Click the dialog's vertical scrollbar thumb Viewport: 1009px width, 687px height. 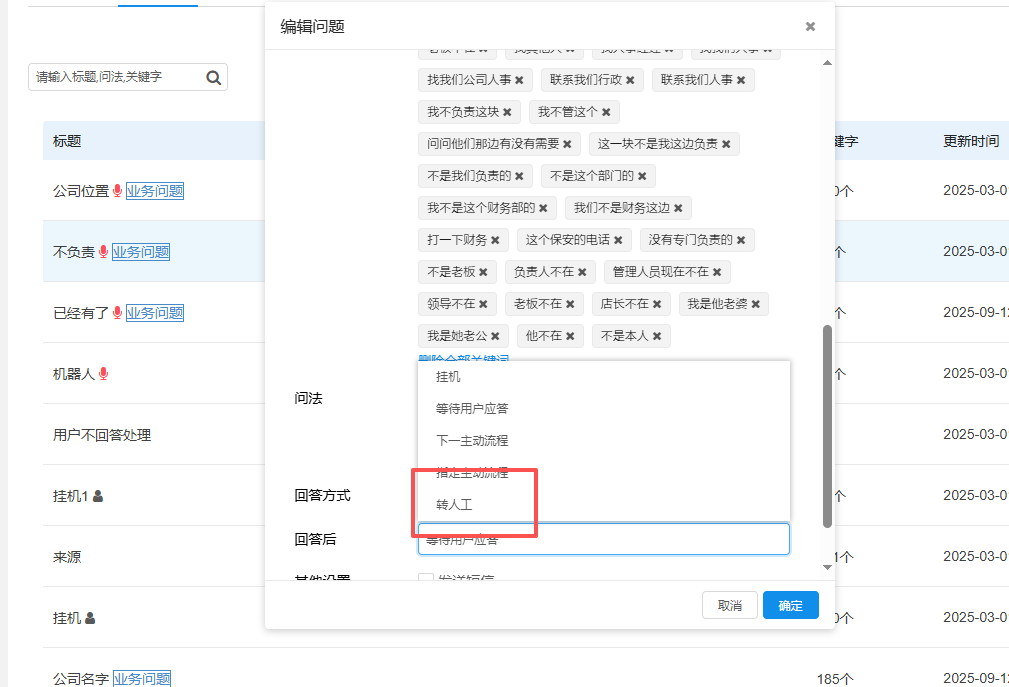point(828,426)
